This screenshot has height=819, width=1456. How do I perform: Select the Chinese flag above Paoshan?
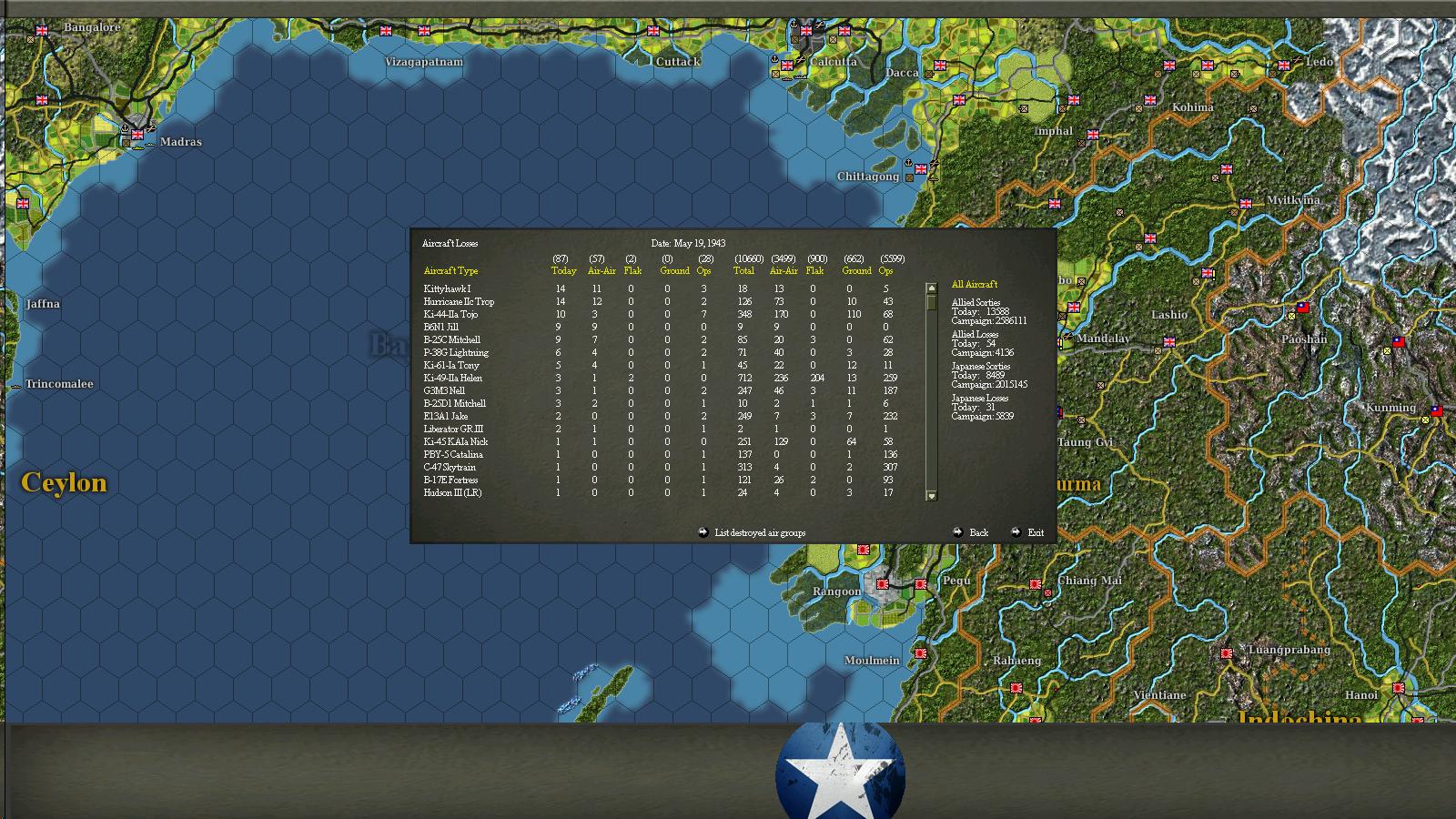pos(1303,308)
